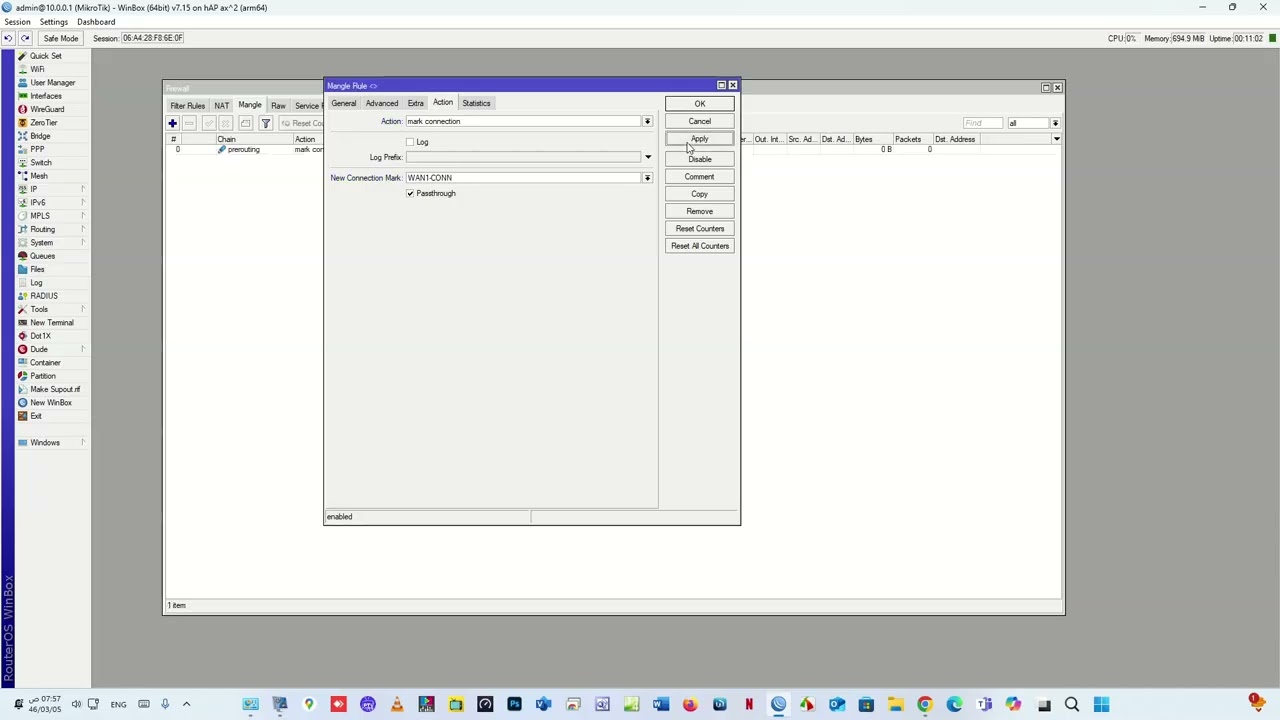The height and width of the screenshot is (720, 1280).
Task: Open User Manager in the sidebar
Action: coord(52,83)
